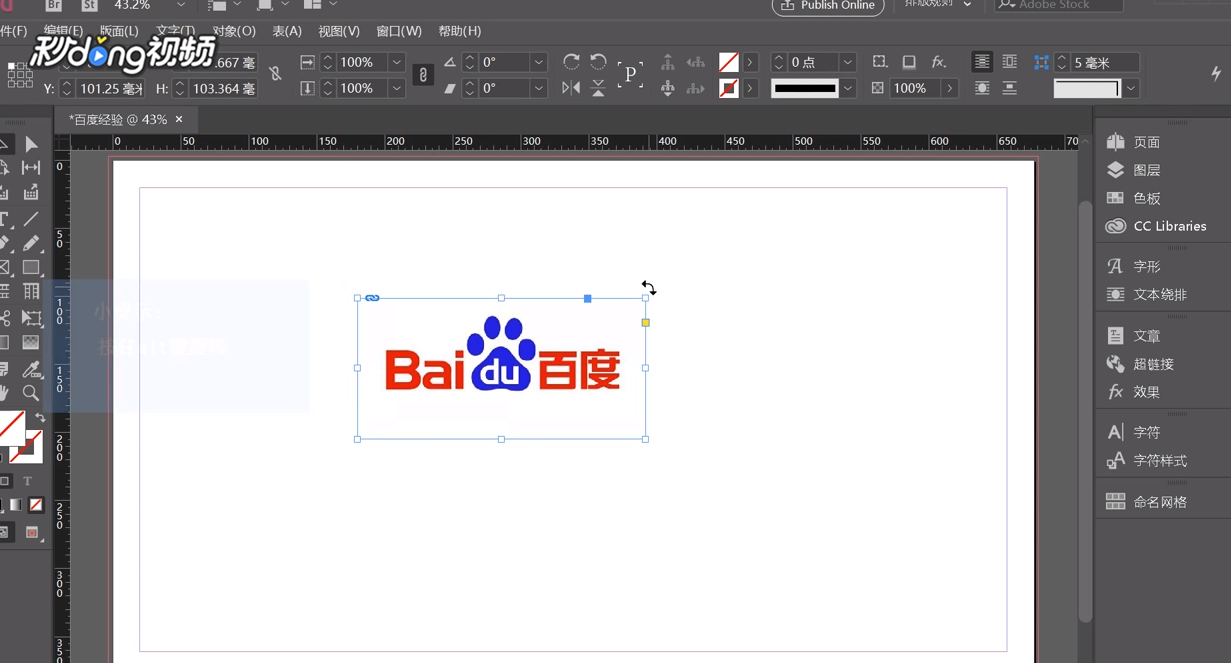Screen dimensions: 1231x663
Task: Select the Eyedropper tool
Action: click(x=31, y=370)
